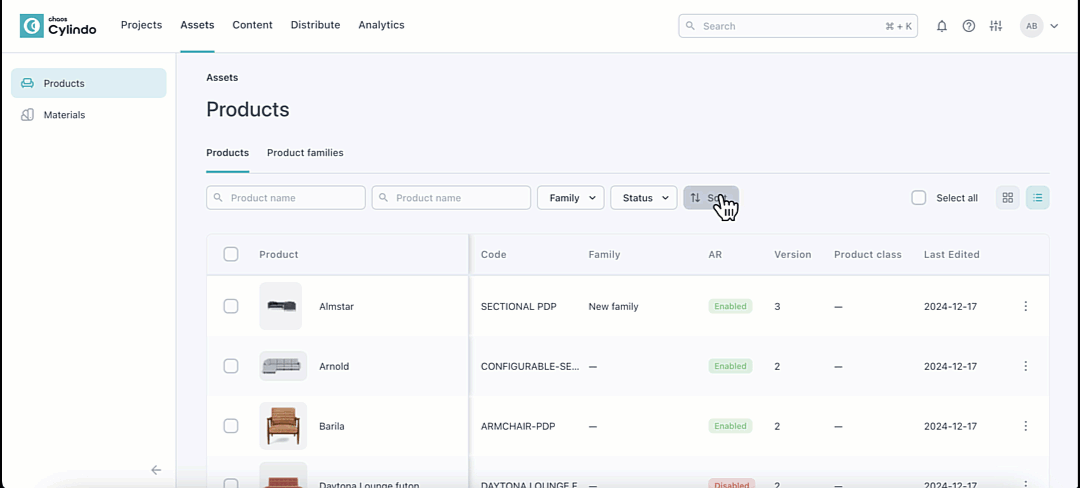Switch to list view layout
Viewport: 1080px width, 488px height.
point(1038,198)
